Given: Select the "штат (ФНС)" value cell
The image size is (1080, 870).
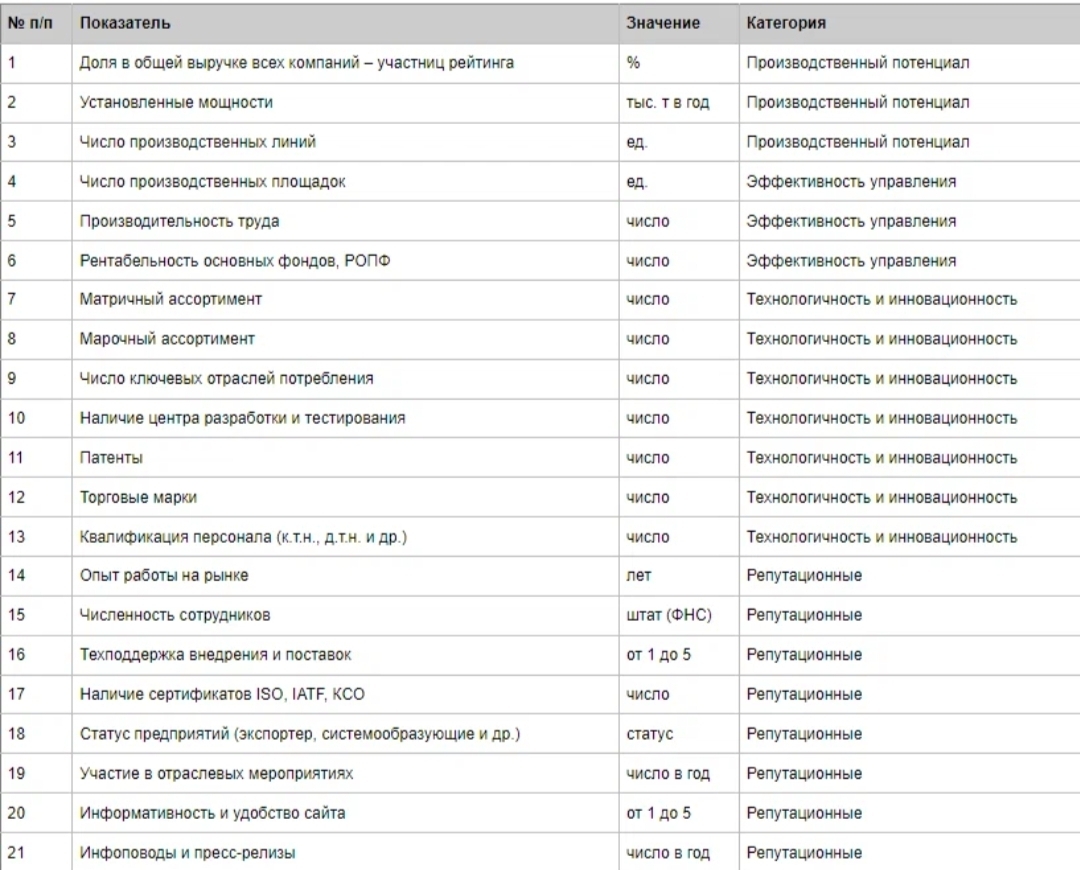Looking at the screenshot, I should click(668, 616).
